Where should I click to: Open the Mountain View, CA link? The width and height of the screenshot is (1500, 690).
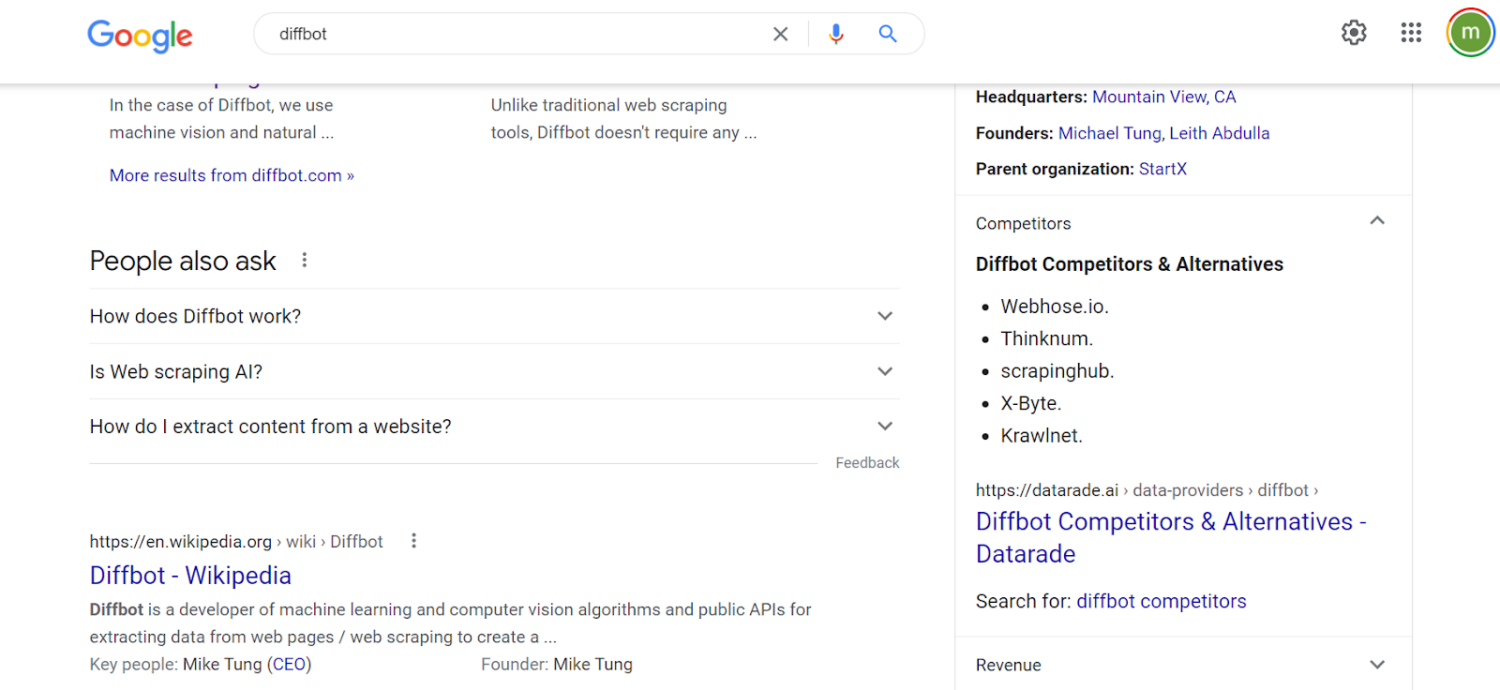point(1164,97)
